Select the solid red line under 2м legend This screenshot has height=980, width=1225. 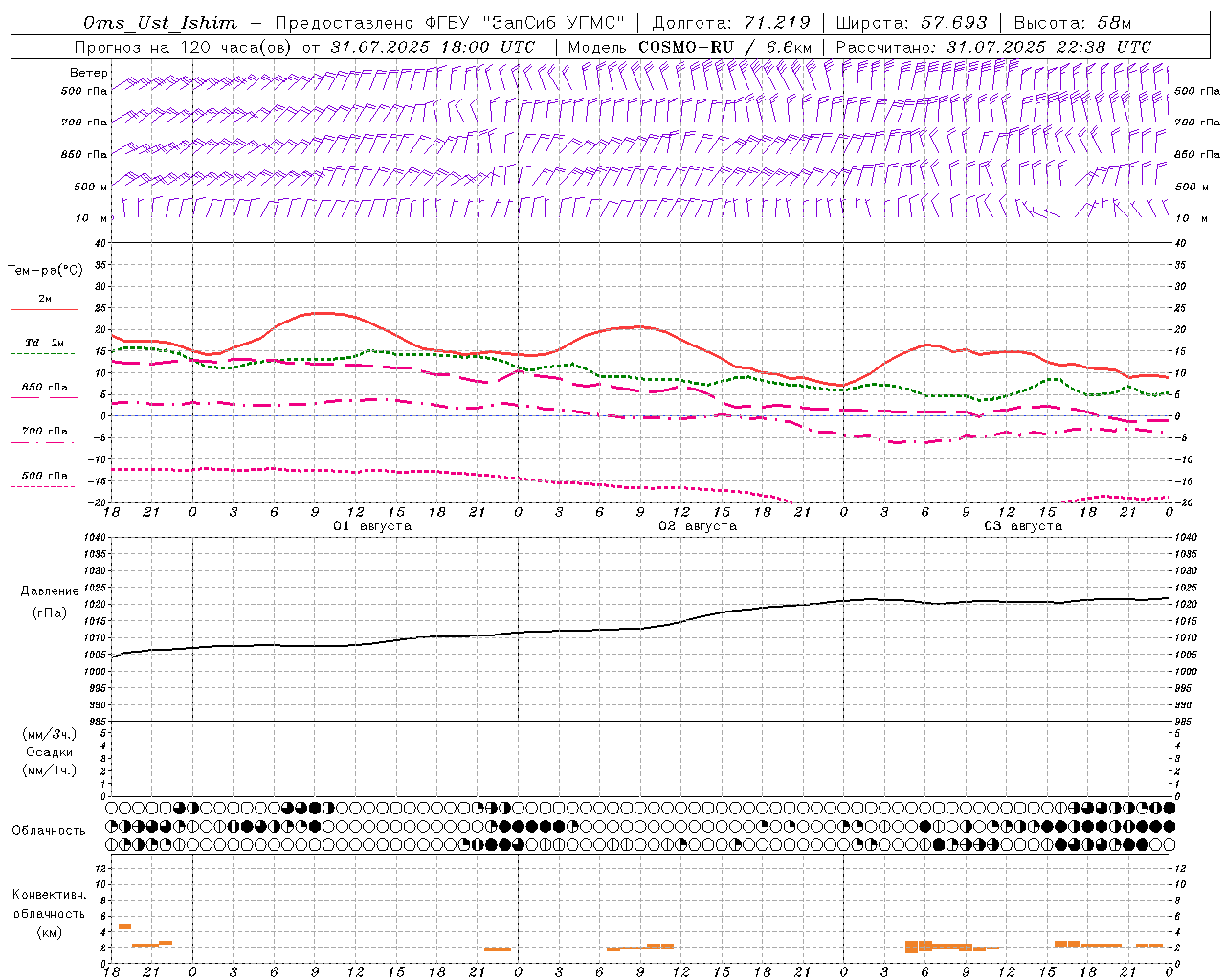click(x=44, y=309)
